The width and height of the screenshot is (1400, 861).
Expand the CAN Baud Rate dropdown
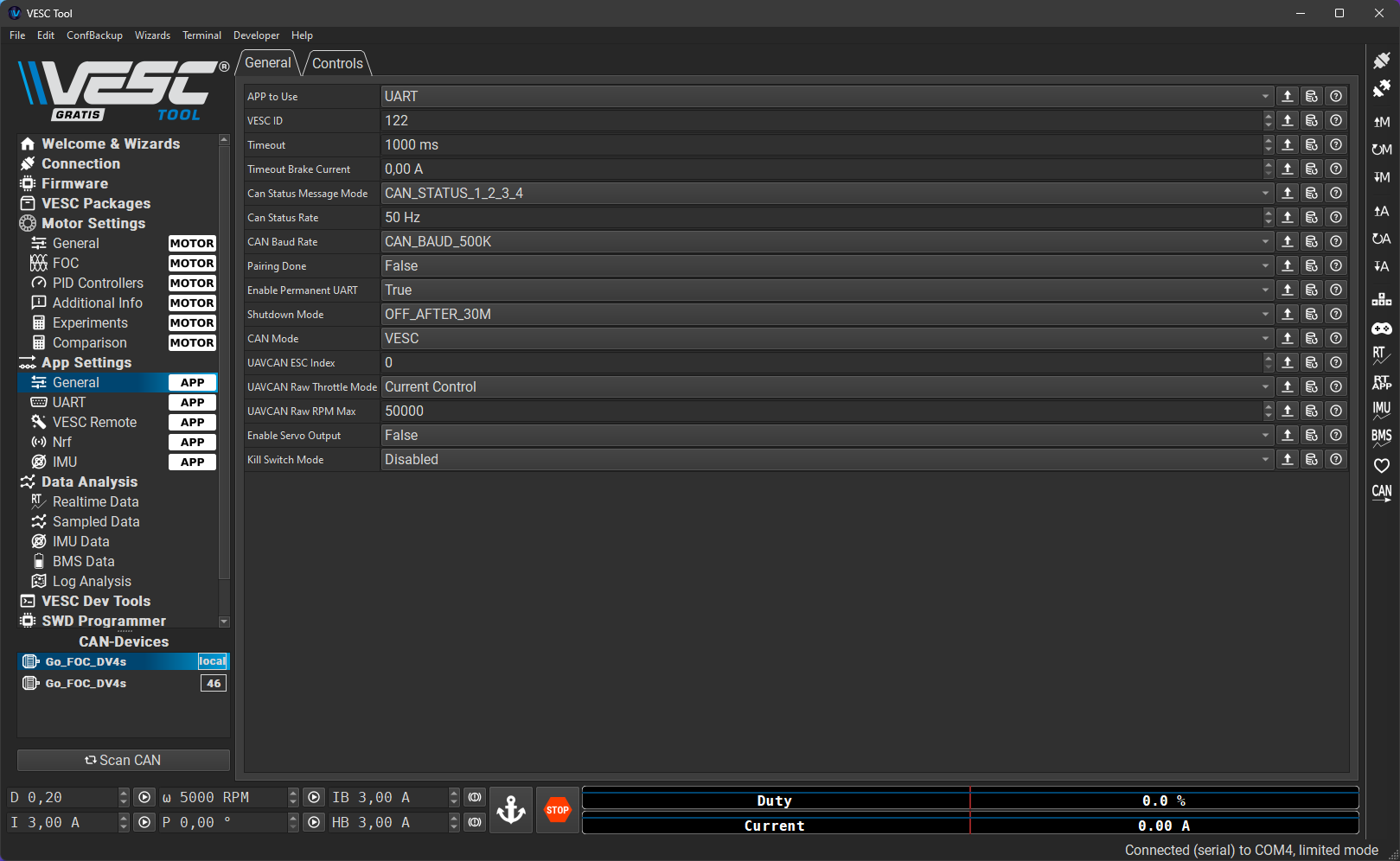click(827, 241)
